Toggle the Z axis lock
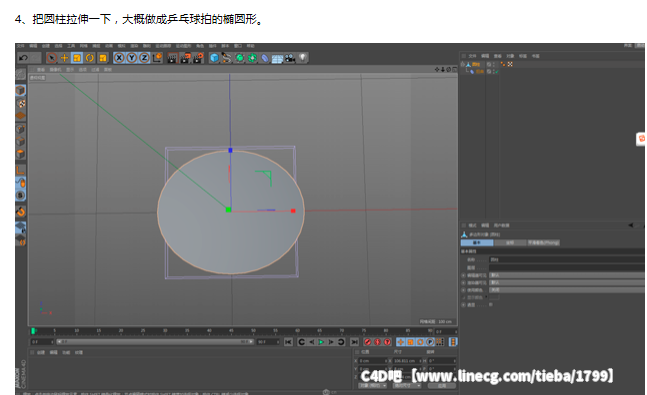 (144, 58)
